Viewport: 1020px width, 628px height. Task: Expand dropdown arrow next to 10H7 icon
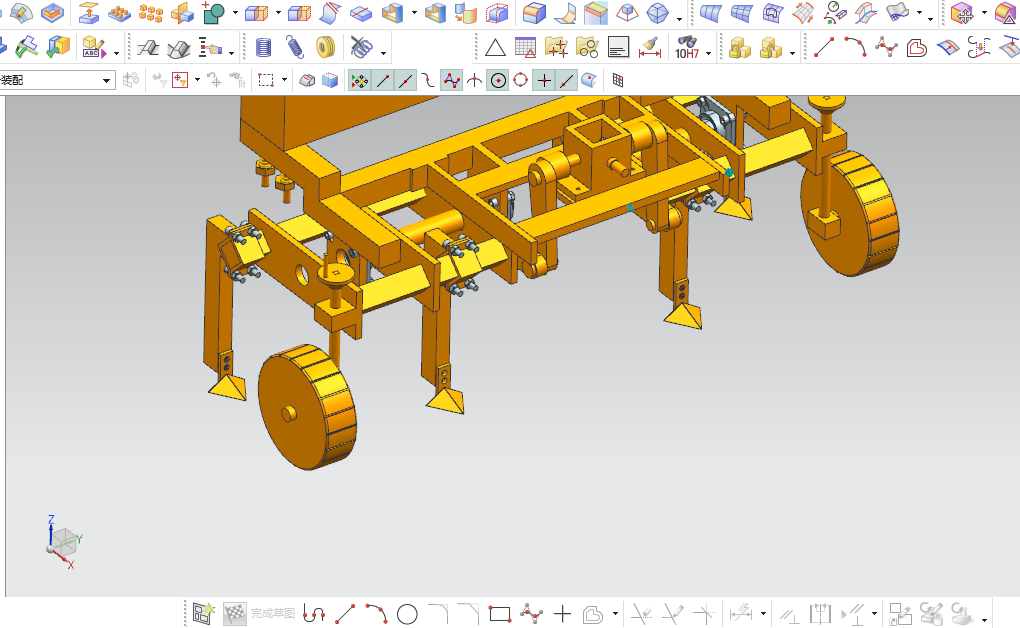708,52
